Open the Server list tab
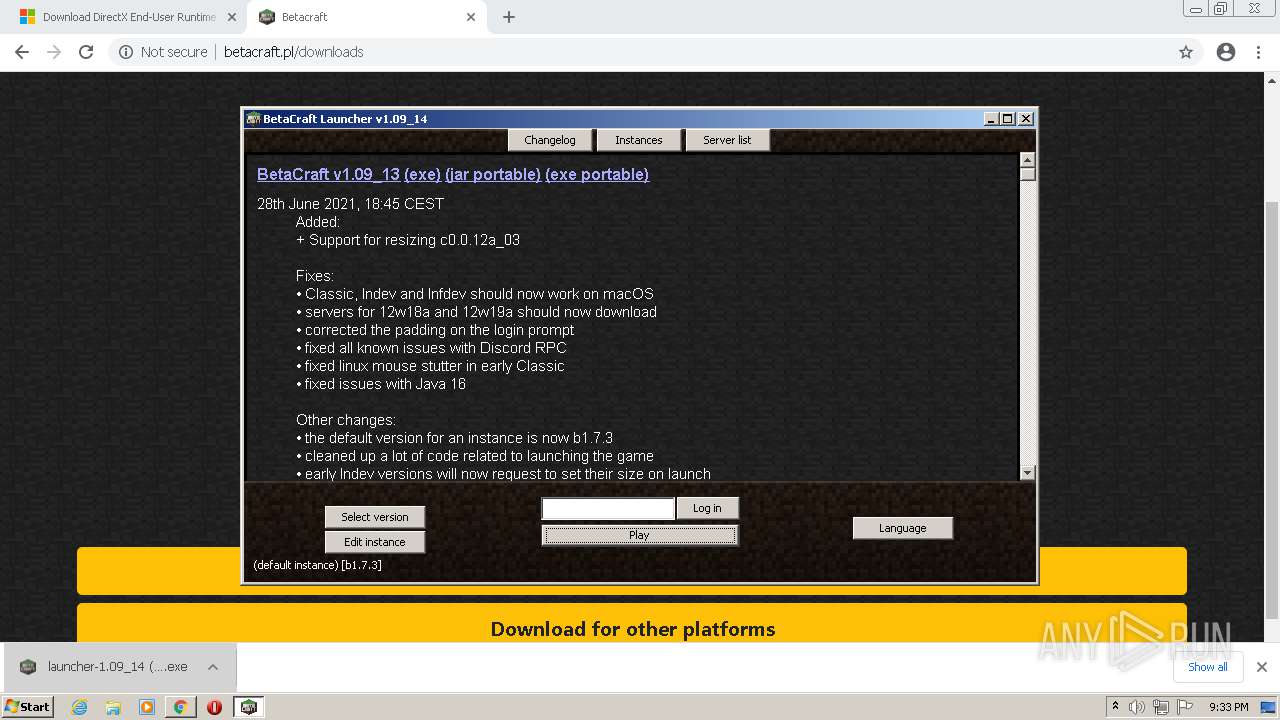The height and width of the screenshot is (720, 1280). tap(727, 140)
